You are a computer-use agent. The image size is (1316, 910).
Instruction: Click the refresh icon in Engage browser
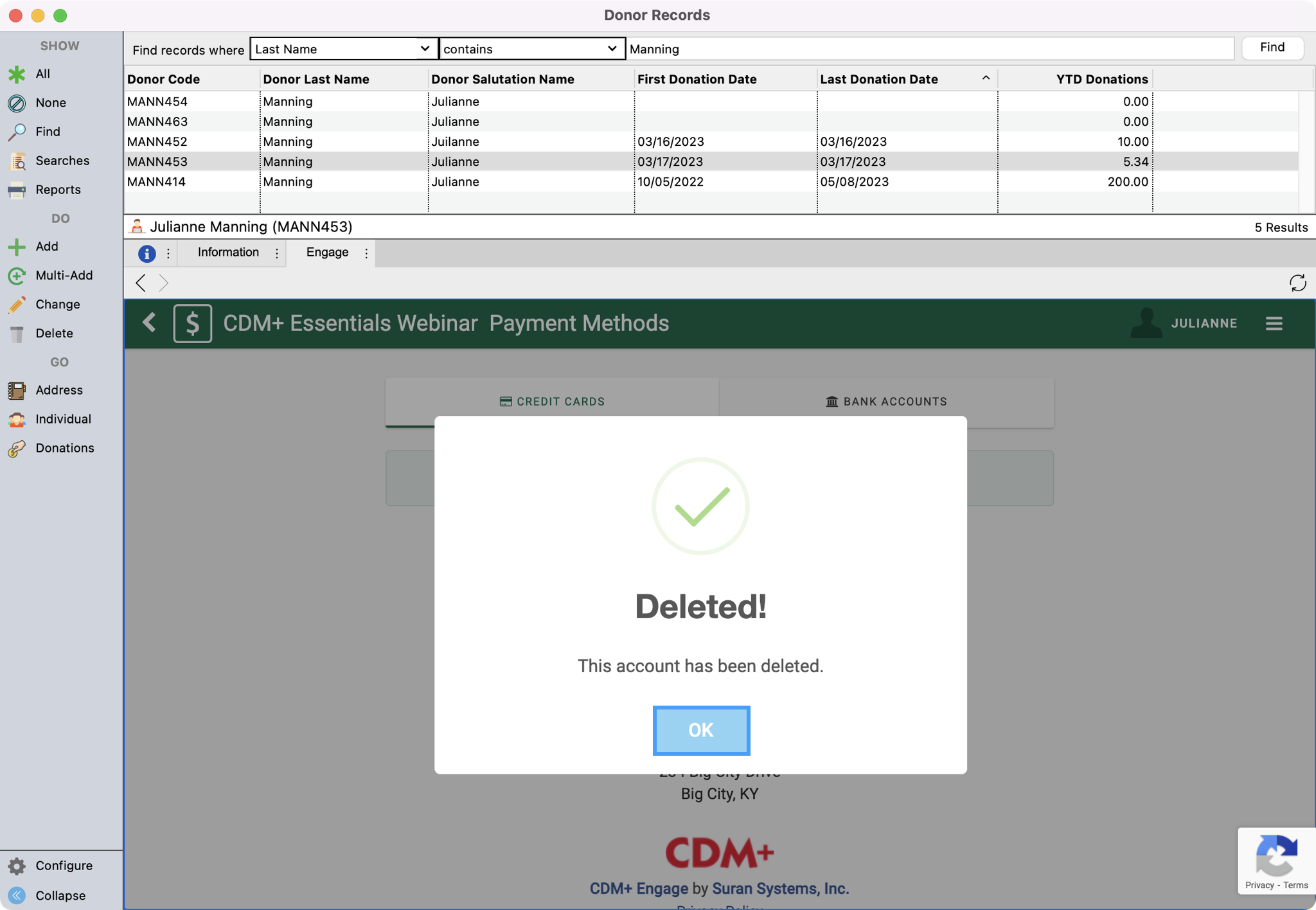click(1297, 283)
